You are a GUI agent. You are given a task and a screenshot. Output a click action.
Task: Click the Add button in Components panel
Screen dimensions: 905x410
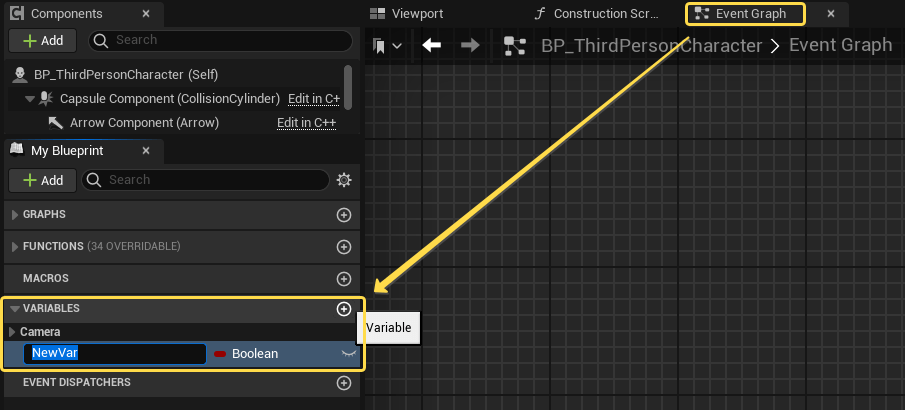pyautogui.click(x=43, y=40)
